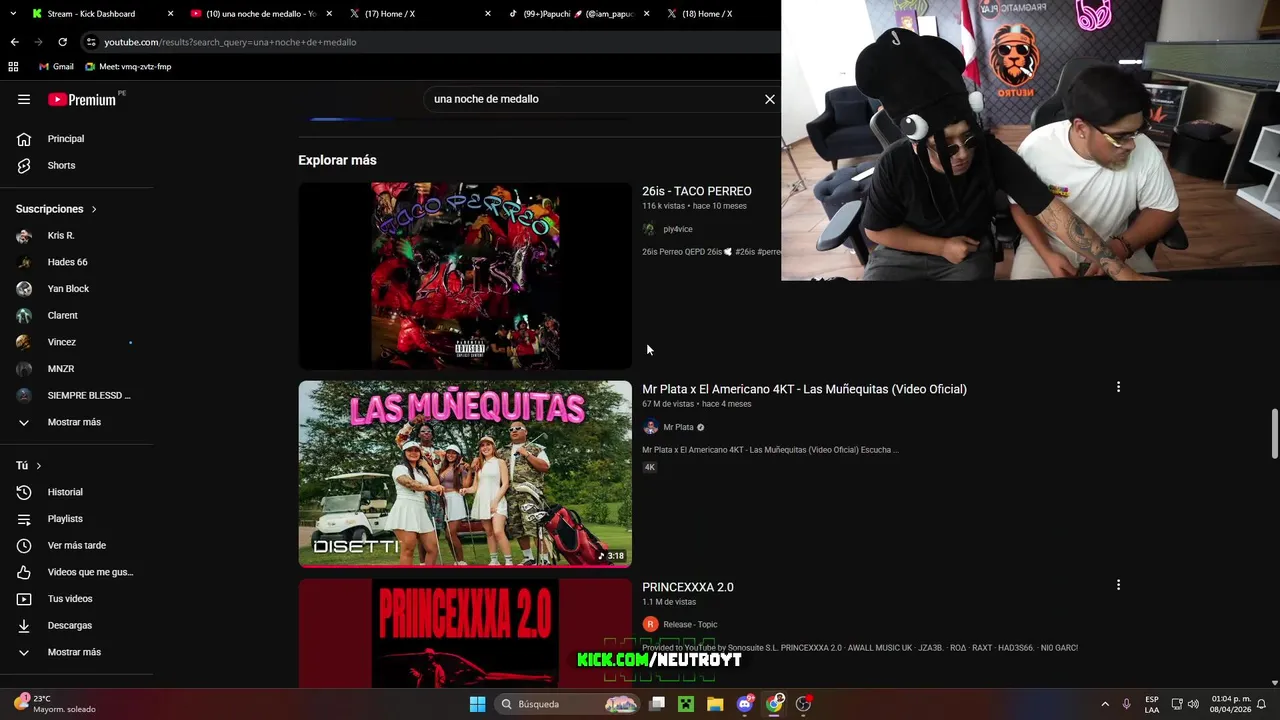Expand Tú section's lower Mostrar más
This screenshot has height=720, width=1280.
pyautogui.click(x=74, y=652)
